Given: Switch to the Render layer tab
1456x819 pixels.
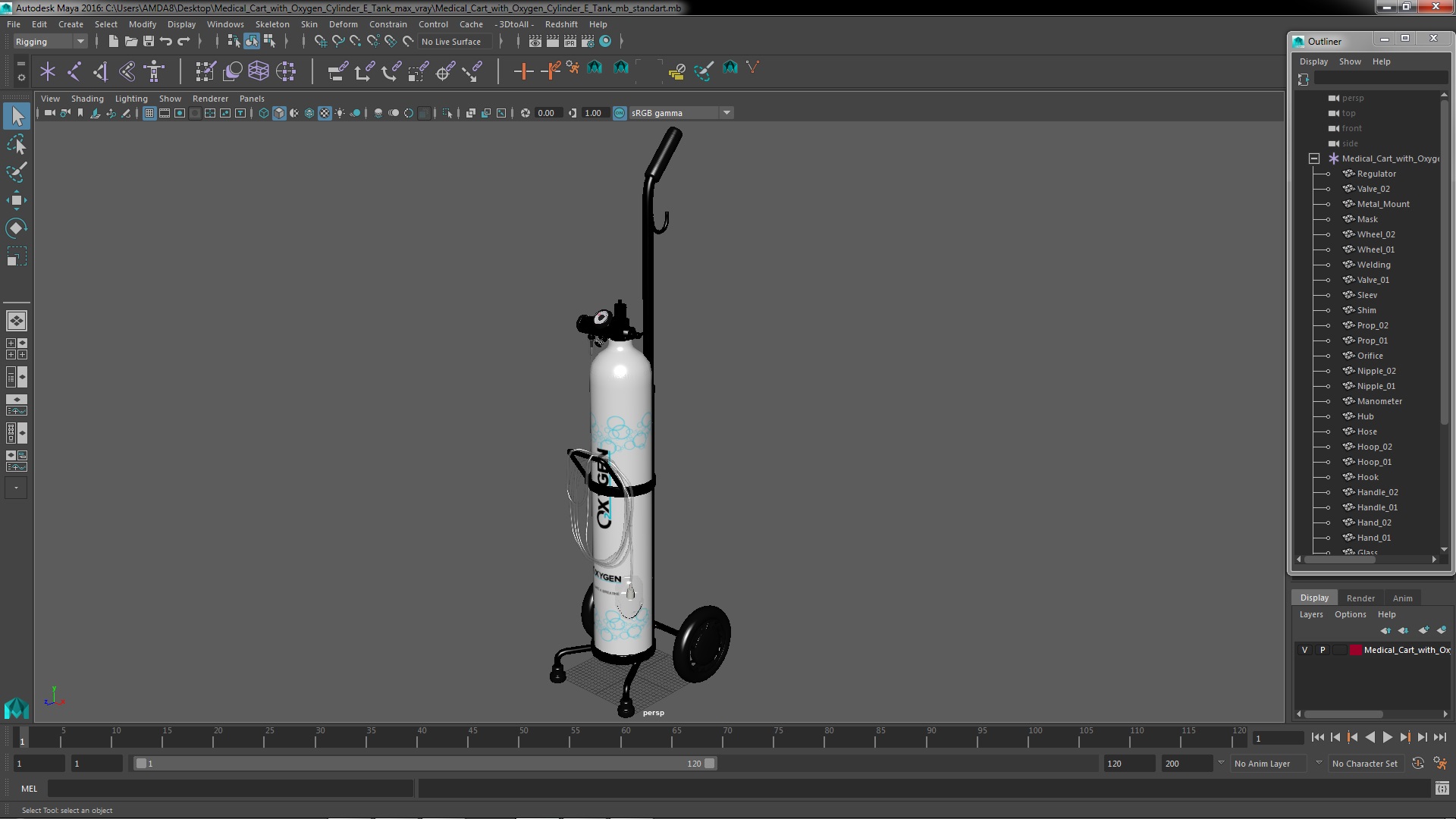Looking at the screenshot, I should tap(1360, 598).
